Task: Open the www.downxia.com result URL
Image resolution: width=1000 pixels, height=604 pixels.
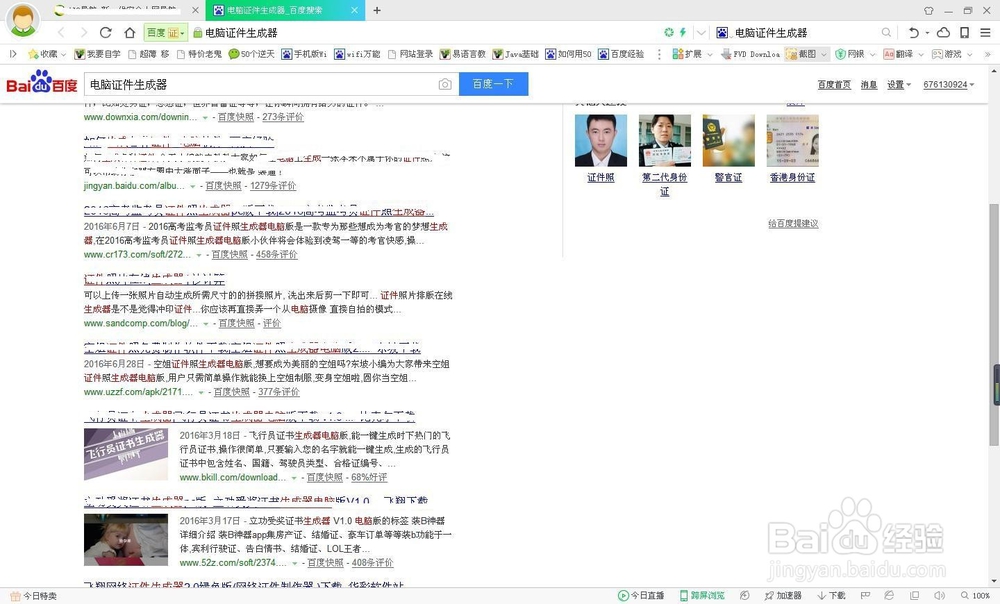Action: (141, 117)
